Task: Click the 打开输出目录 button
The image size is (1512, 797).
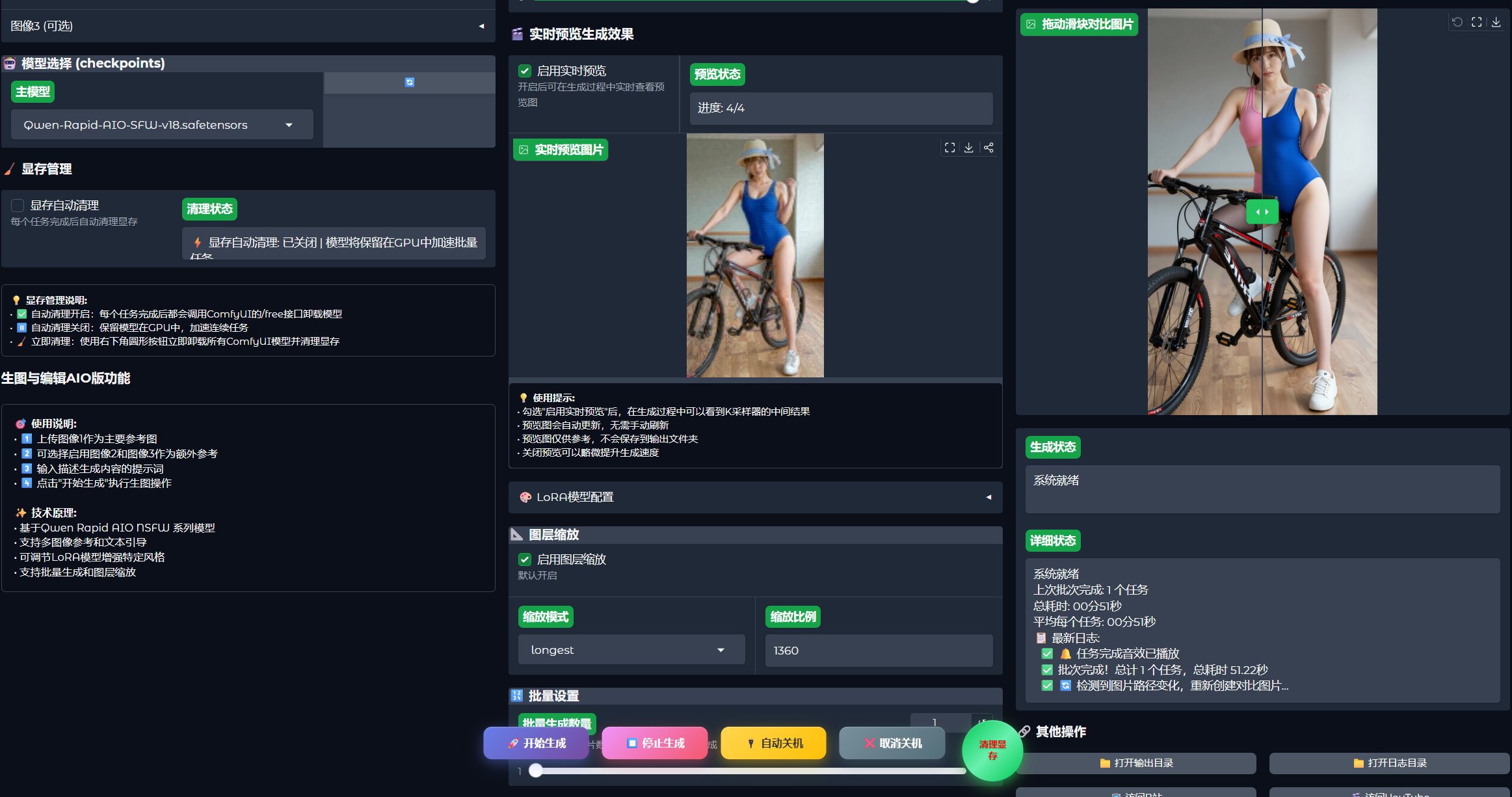Action: click(x=1135, y=763)
